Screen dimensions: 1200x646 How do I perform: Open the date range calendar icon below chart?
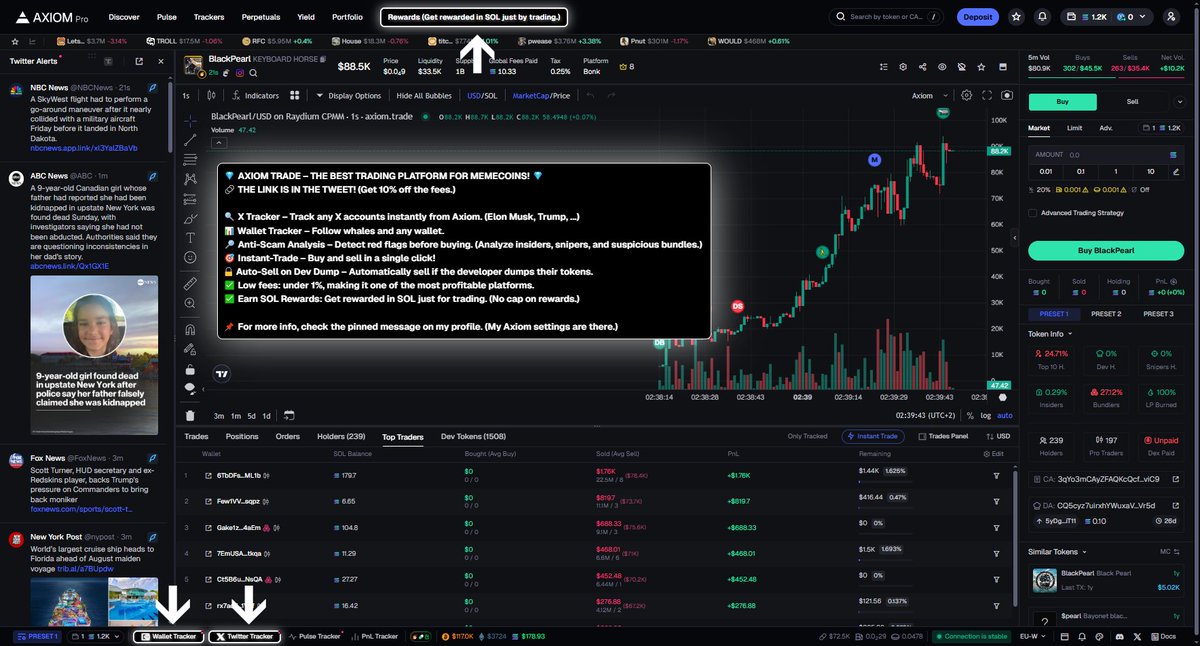coord(289,415)
